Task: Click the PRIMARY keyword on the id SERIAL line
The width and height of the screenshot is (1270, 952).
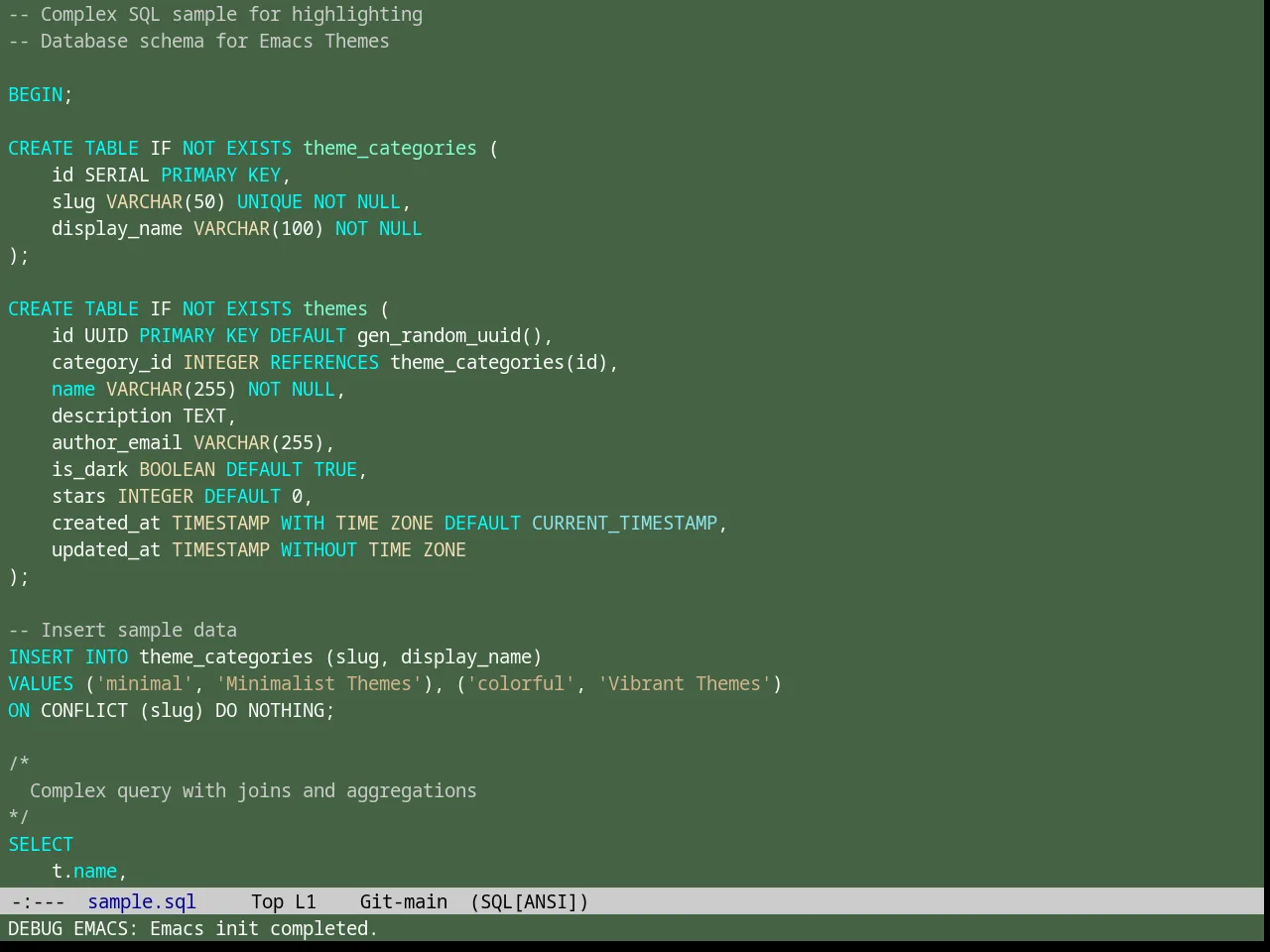Action: [199, 175]
